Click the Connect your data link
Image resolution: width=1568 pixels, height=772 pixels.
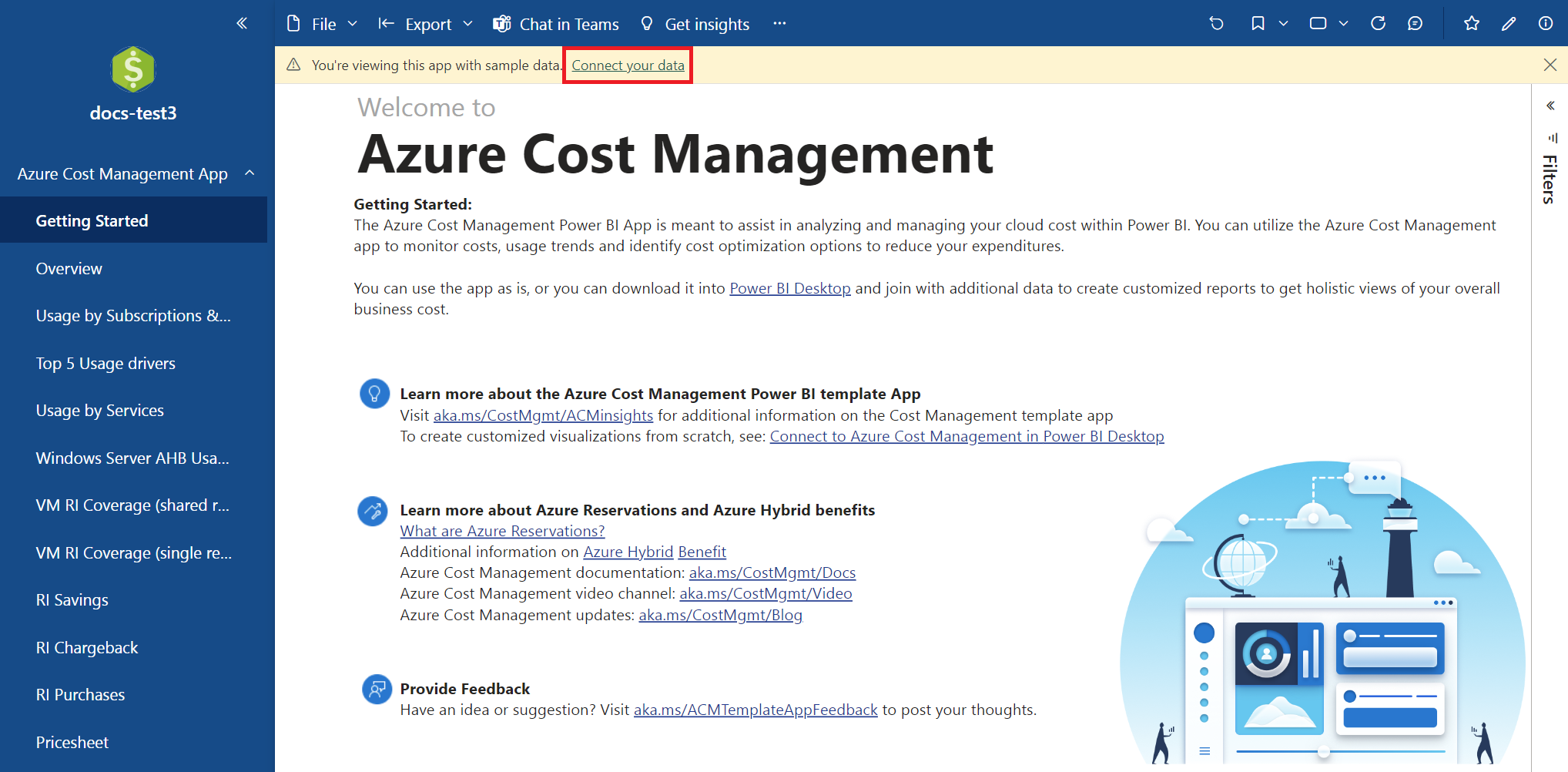tap(628, 65)
